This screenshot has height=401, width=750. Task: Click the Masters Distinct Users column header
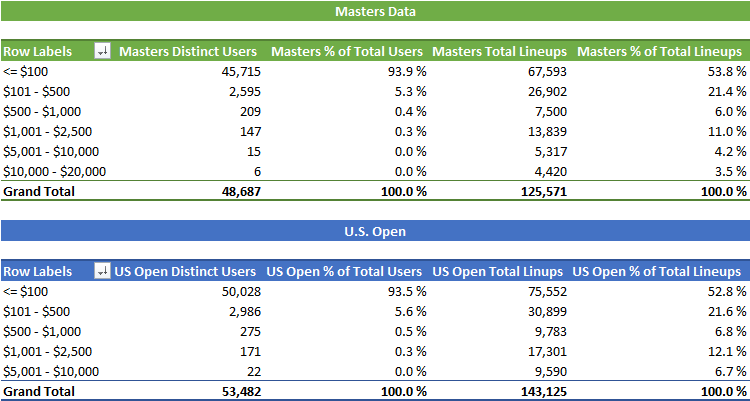pyautogui.click(x=188, y=52)
